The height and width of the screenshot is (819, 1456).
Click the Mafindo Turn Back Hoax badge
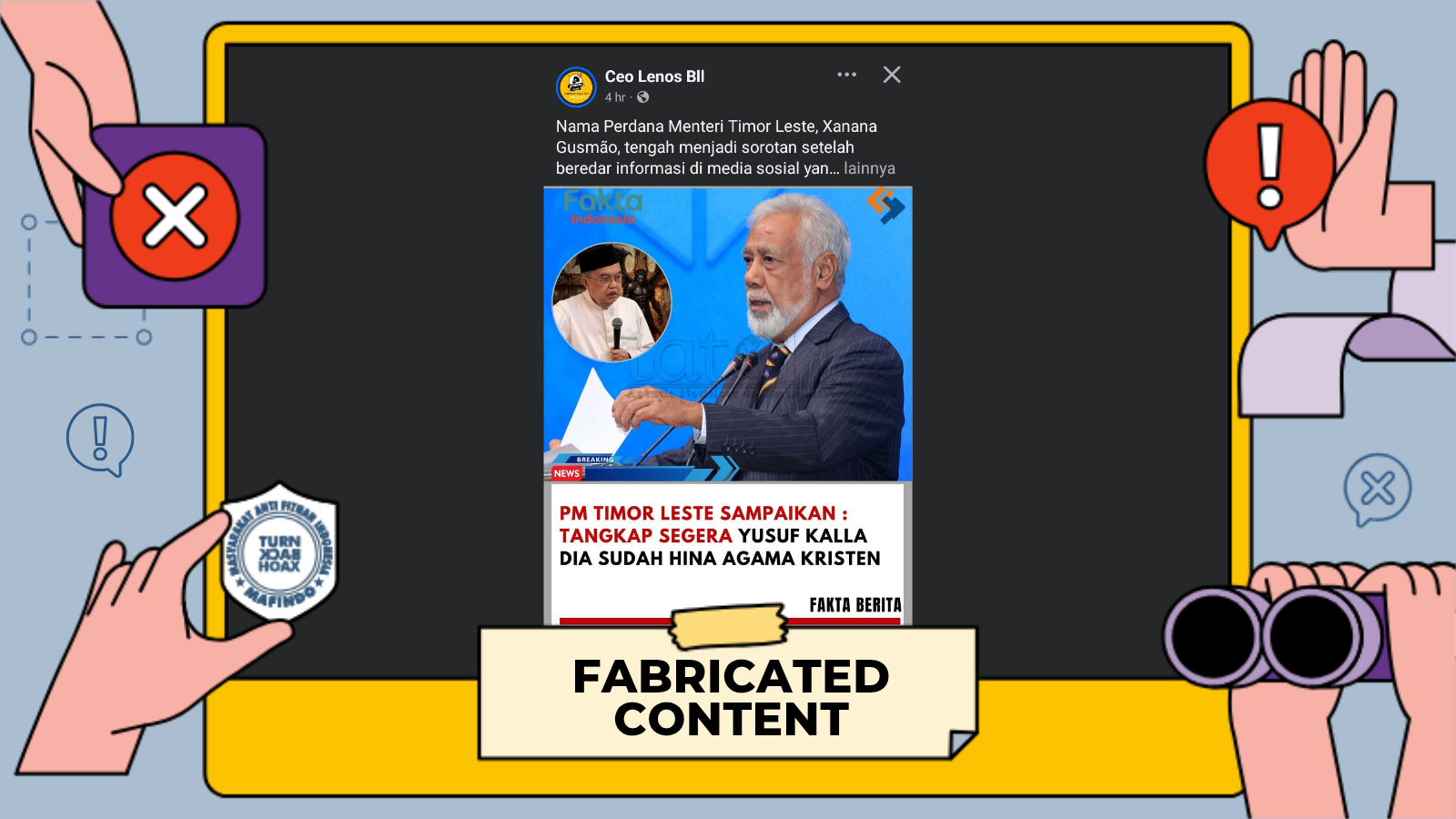tap(280, 551)
